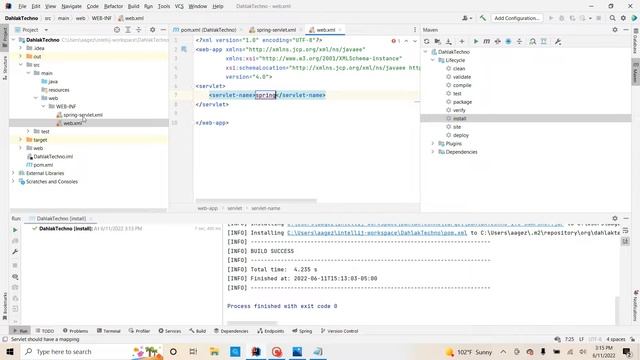640x360 pixels.
Task: Open Run tool window gear options
Action: tap(615, 218)
